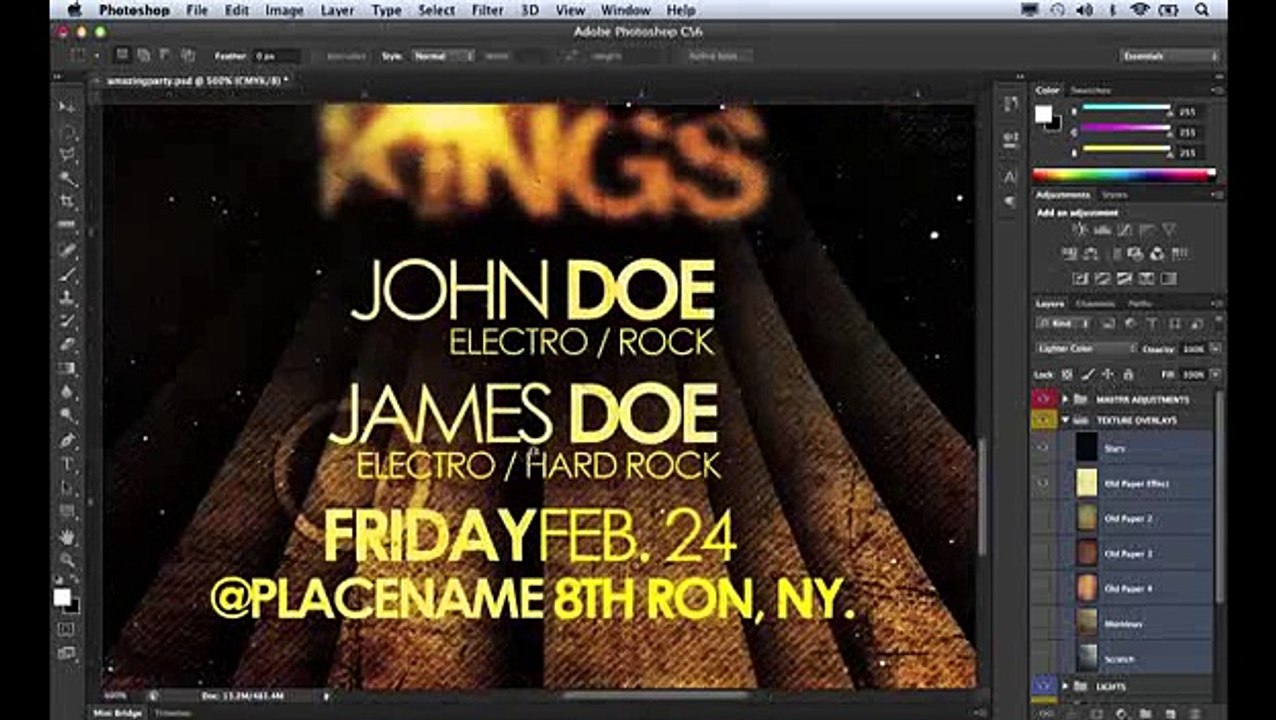Switch to the Paths tab
This screenshot has width=1276, height=720.
1140,303
